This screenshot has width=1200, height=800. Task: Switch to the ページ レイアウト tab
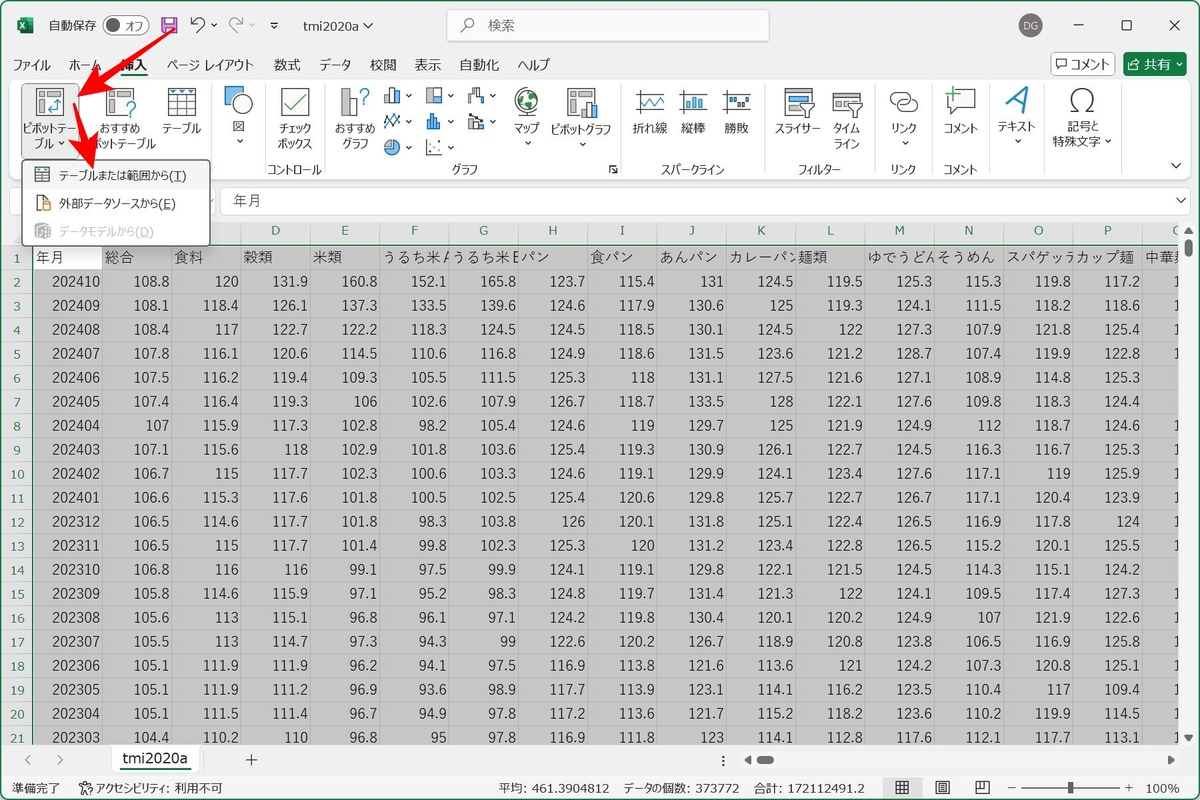[210, 65]
